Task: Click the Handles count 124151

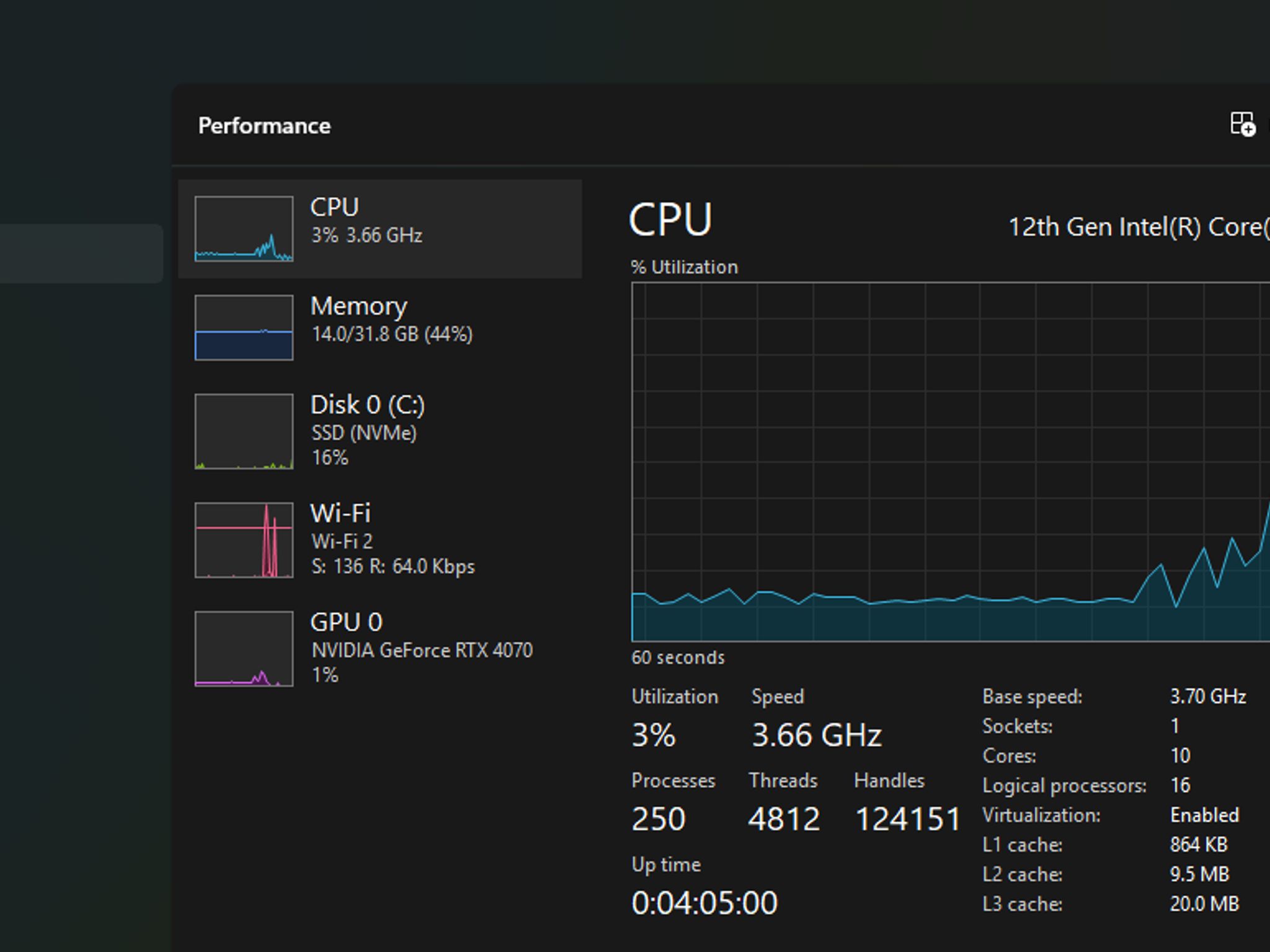Action: (908, 819)
